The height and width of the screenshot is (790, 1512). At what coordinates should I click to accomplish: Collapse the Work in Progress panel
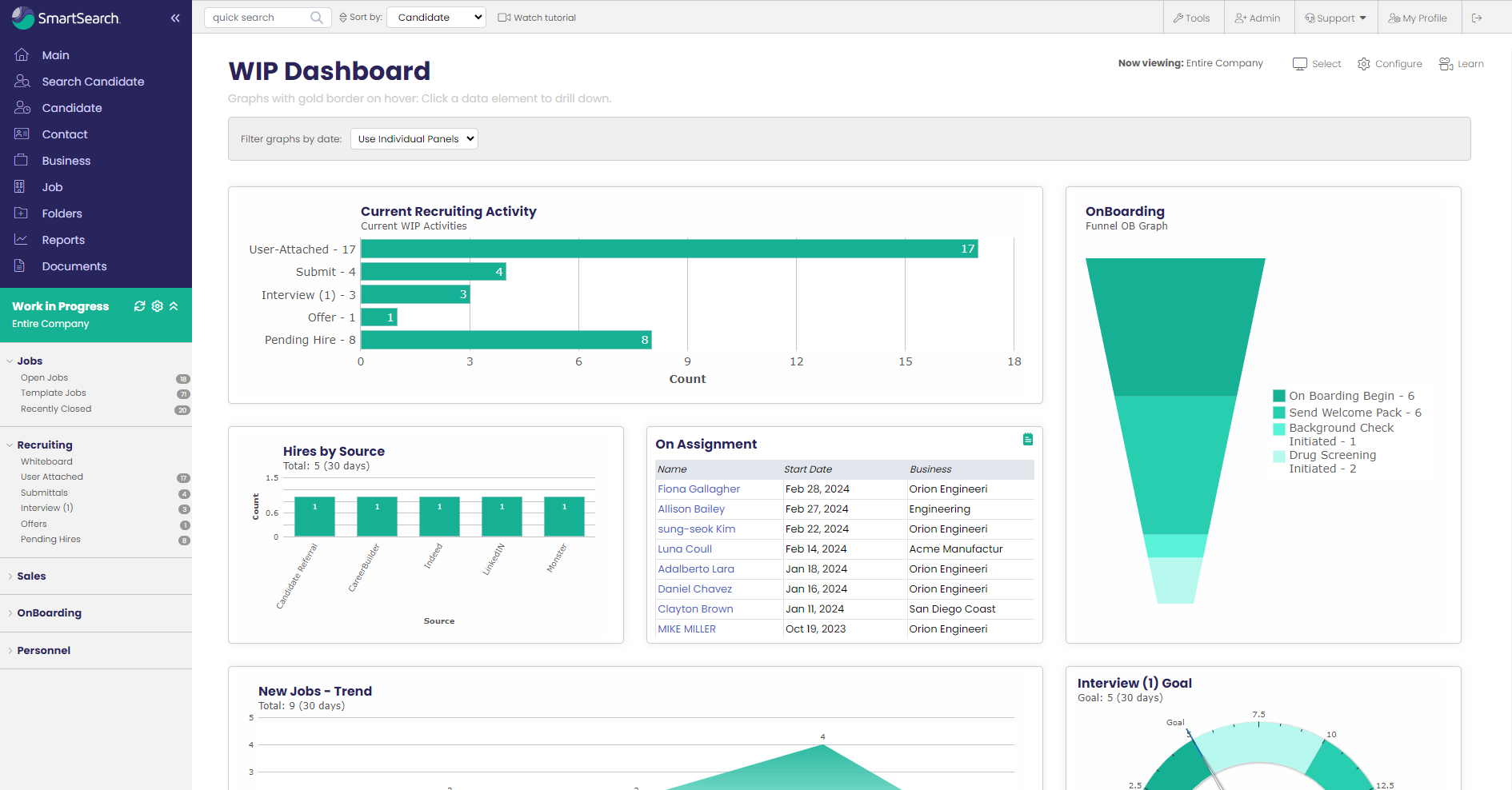click(174, 306)
